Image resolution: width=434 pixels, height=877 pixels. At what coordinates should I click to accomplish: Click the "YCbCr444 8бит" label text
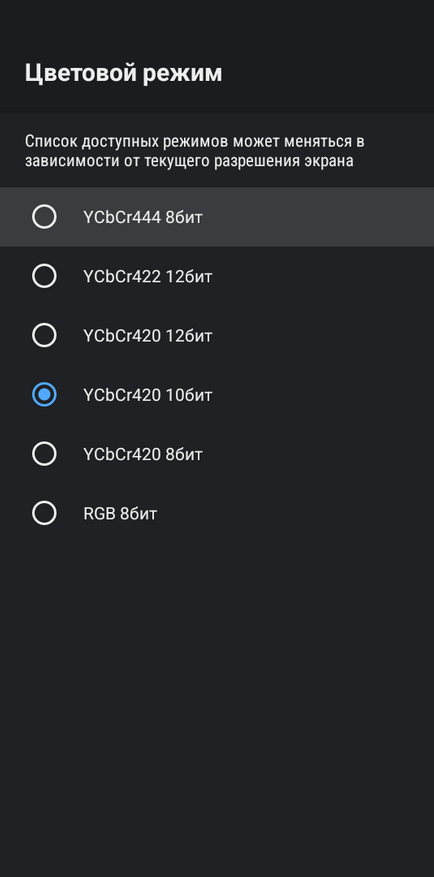(x=143, y=217)
